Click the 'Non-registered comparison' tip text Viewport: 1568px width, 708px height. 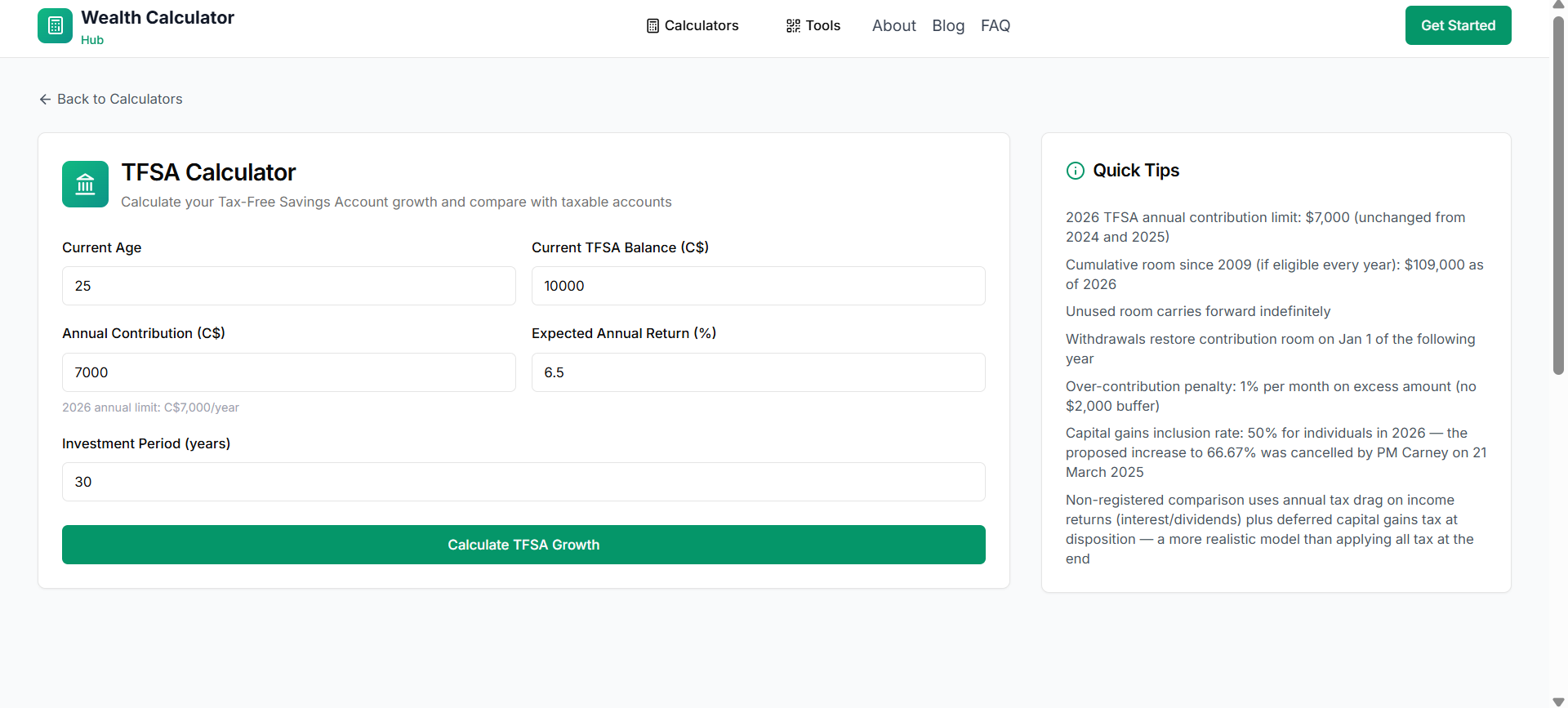click(x=1269, y=529)
